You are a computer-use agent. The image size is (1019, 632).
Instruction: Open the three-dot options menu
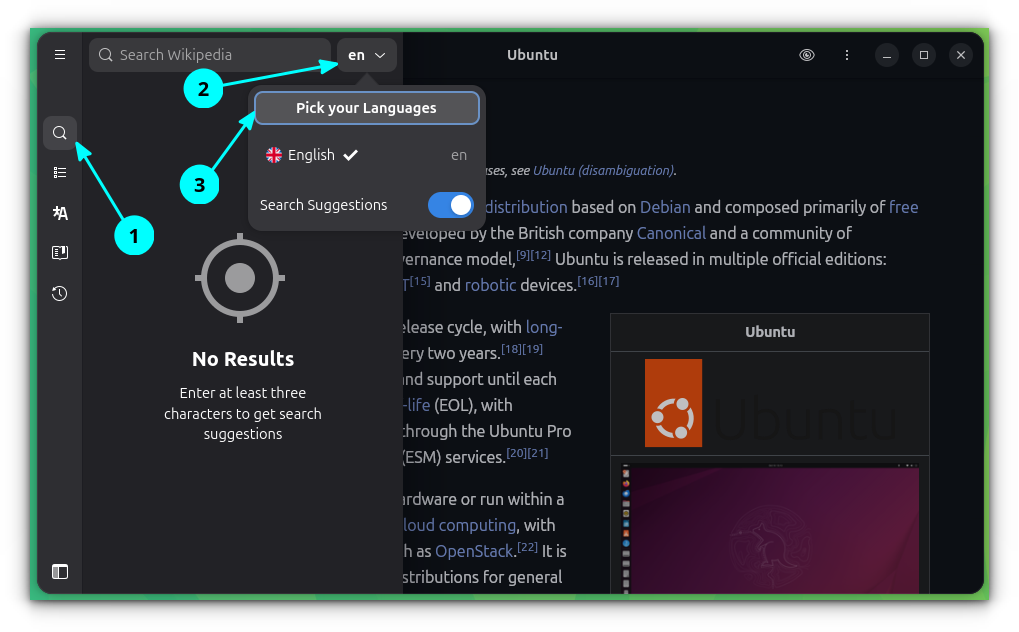[x=846, y=54]
